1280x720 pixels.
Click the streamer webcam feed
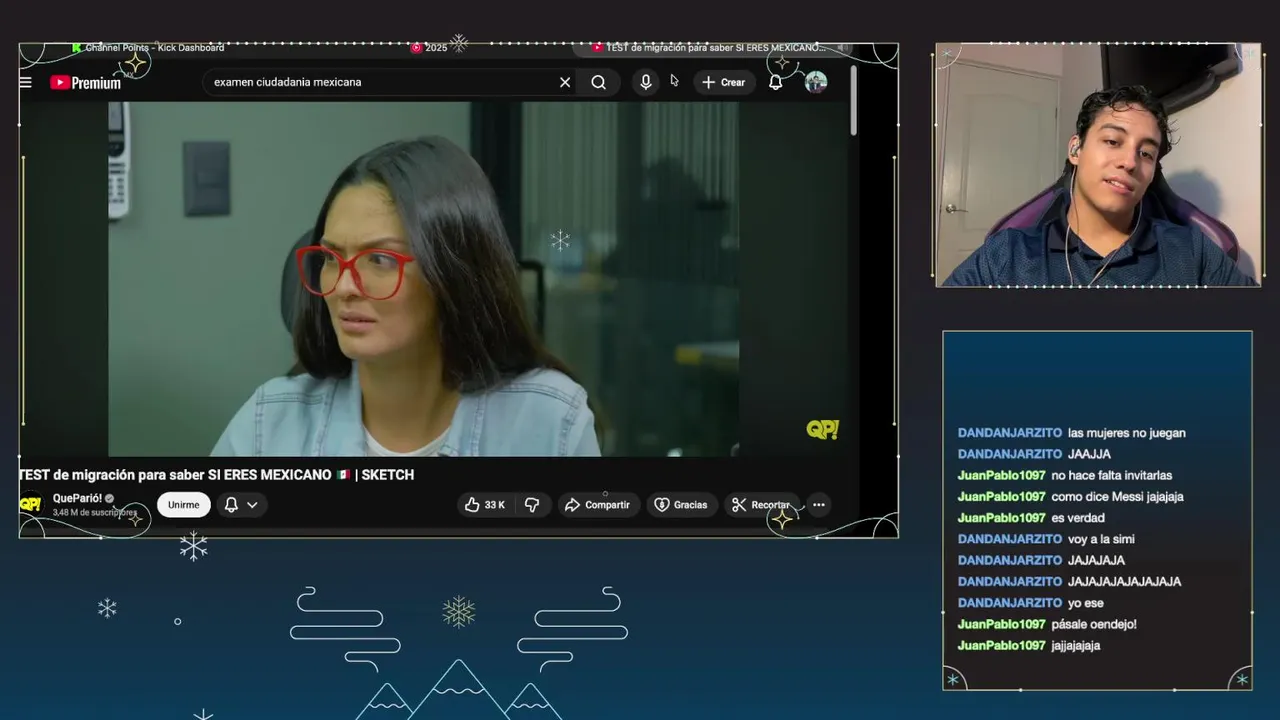[x=1098, y=166]
